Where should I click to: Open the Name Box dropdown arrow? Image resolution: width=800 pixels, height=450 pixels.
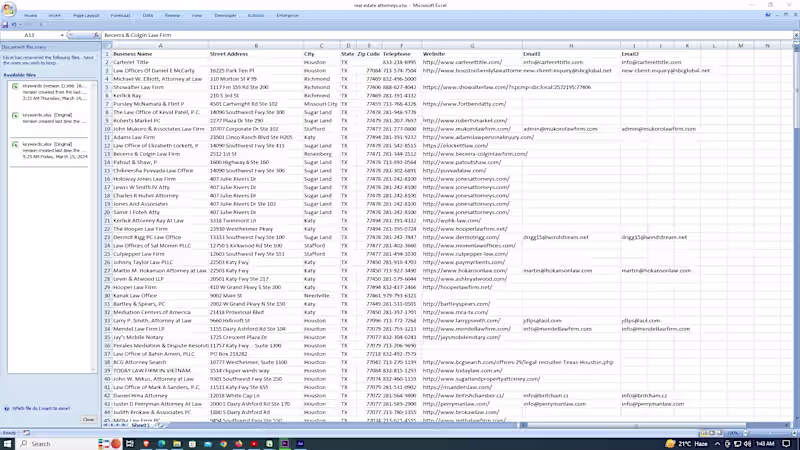point(62,35)
